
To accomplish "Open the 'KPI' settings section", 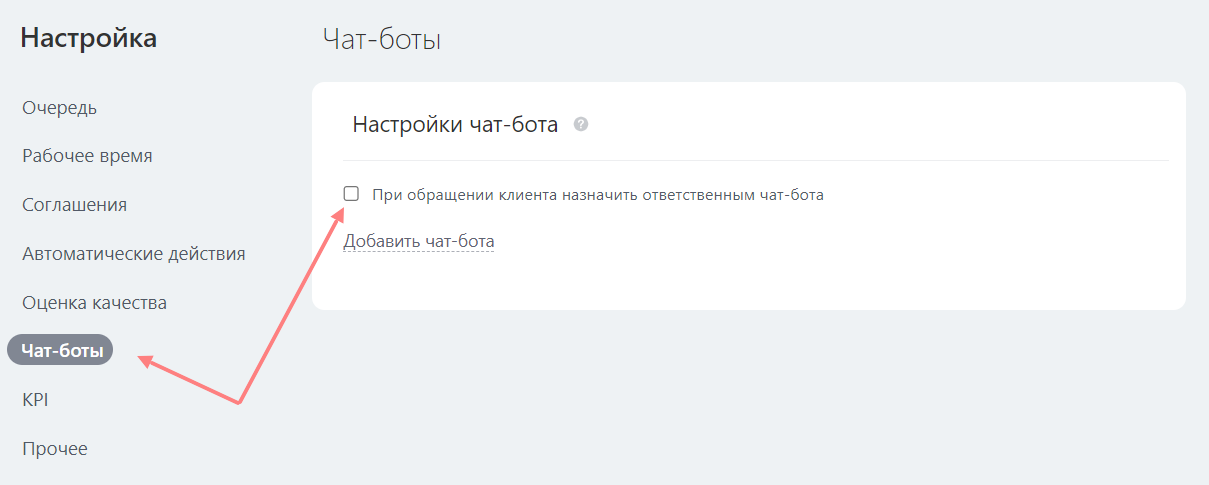I will coord(35,399).
